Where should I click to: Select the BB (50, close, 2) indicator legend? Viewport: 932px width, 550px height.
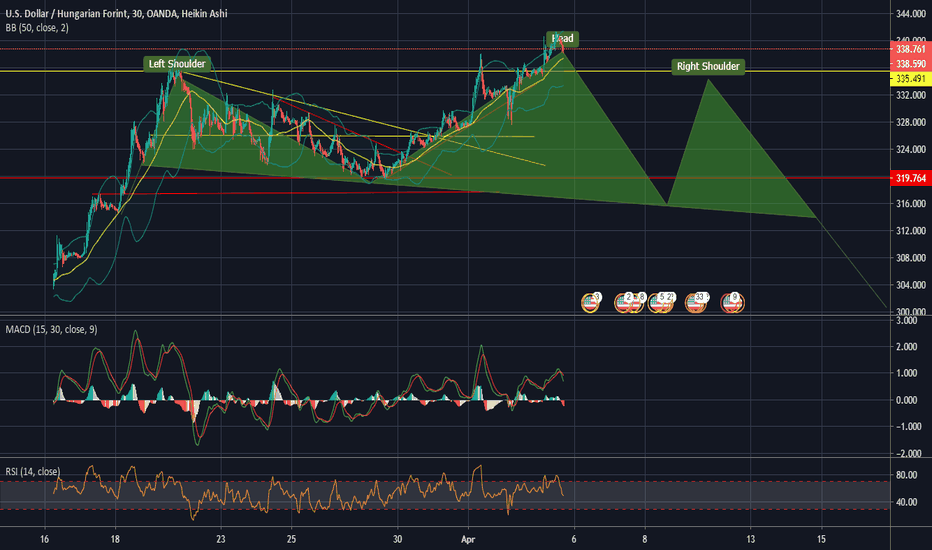(37, 27)
